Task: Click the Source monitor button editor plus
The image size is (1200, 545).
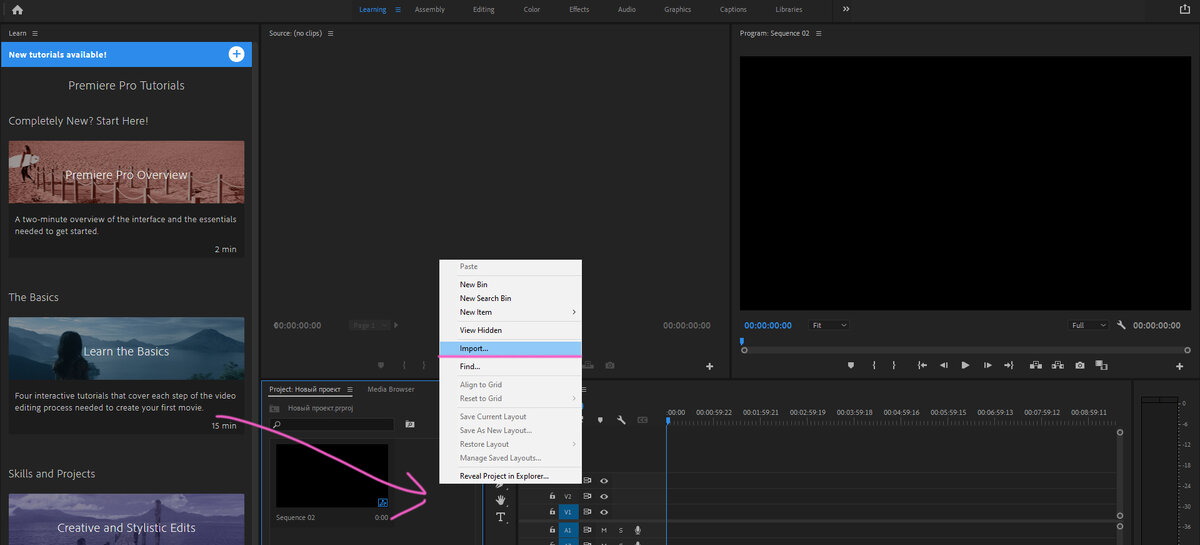Action: point(710,366)
